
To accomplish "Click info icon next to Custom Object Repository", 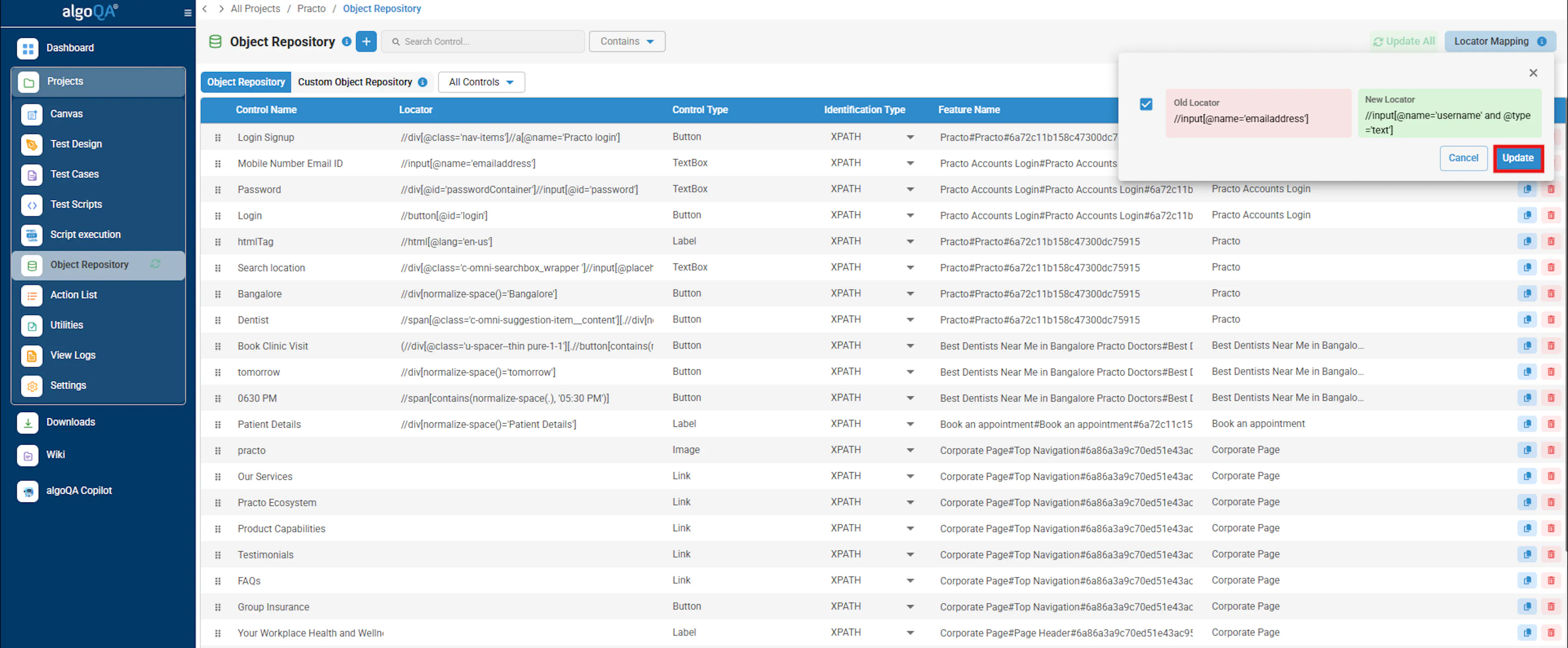I will (423, 82).
